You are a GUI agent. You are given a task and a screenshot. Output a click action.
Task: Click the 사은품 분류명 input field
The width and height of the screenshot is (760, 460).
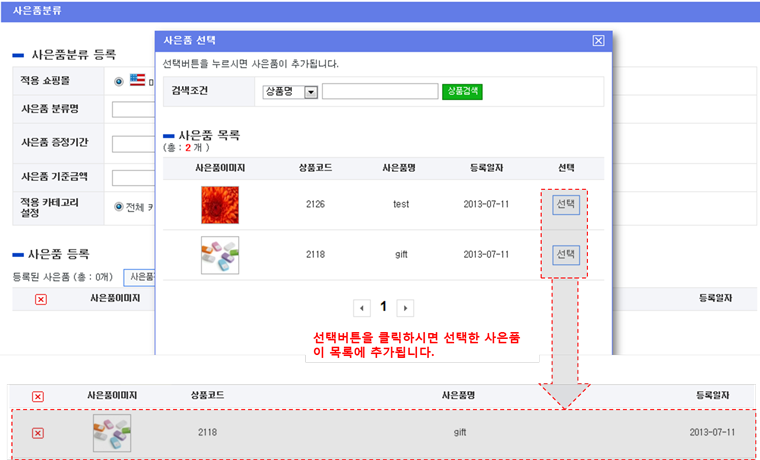pos(133,110)
